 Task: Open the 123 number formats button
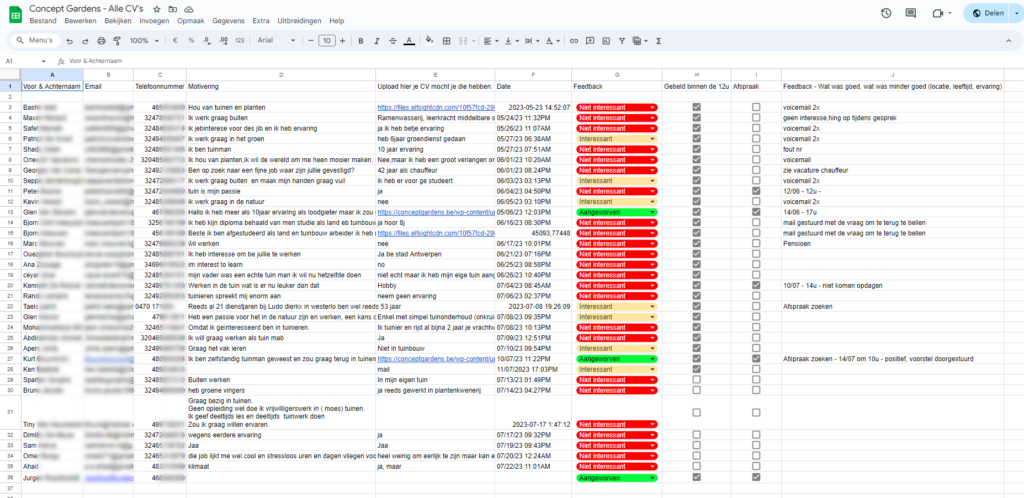click(x=240, y=40)
